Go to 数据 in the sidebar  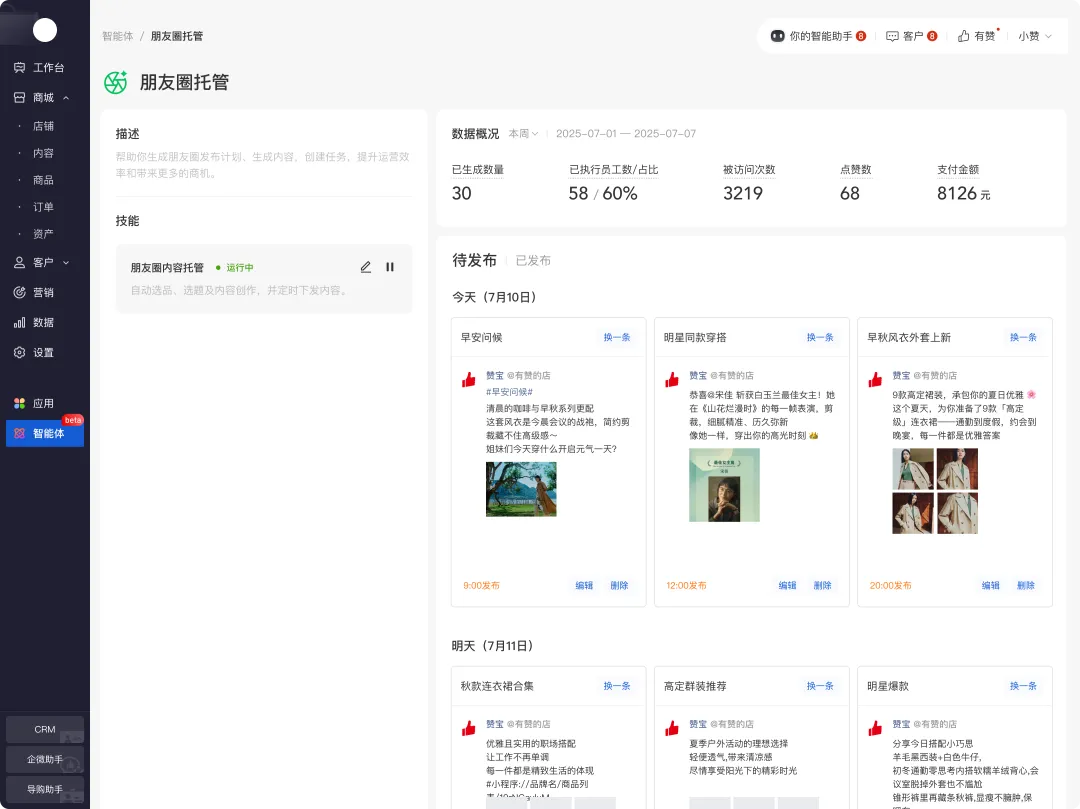(x=43, y=323)
